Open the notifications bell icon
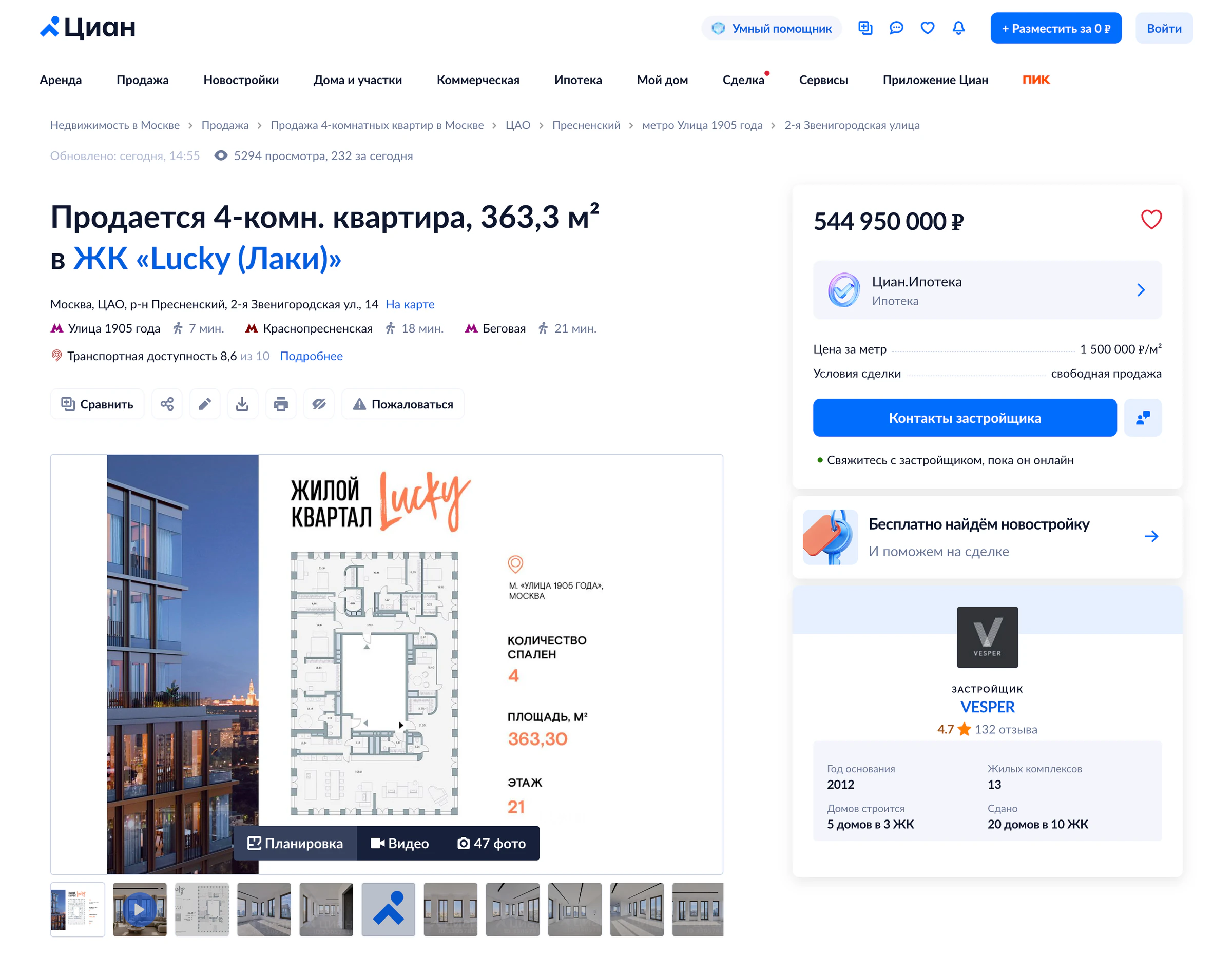 (x=958, y=28)
